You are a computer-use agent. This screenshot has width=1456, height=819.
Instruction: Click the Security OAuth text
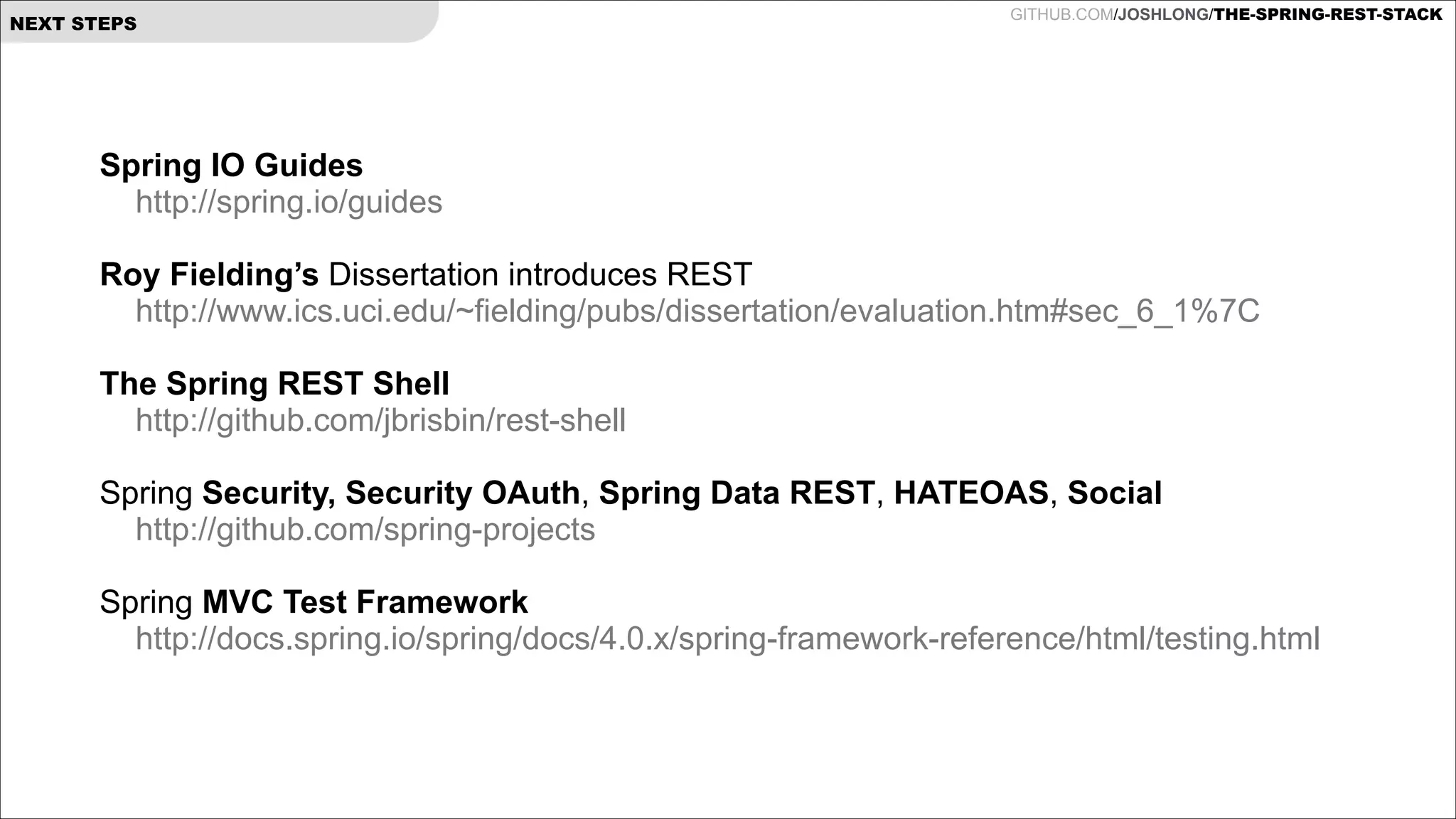(x=463, y=493)
